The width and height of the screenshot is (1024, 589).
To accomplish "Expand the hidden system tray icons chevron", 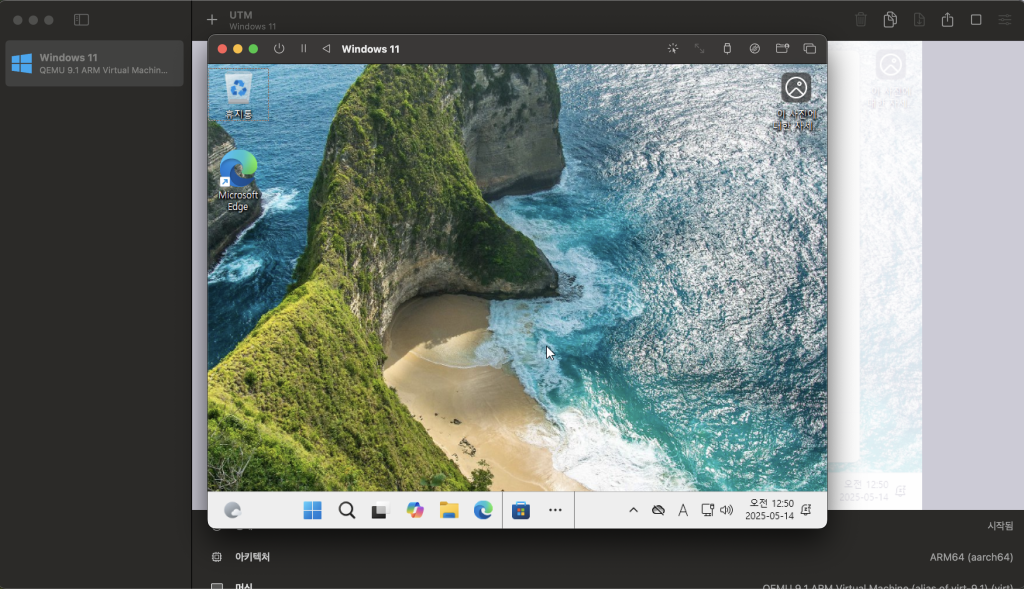I will [x=633, y=510].
